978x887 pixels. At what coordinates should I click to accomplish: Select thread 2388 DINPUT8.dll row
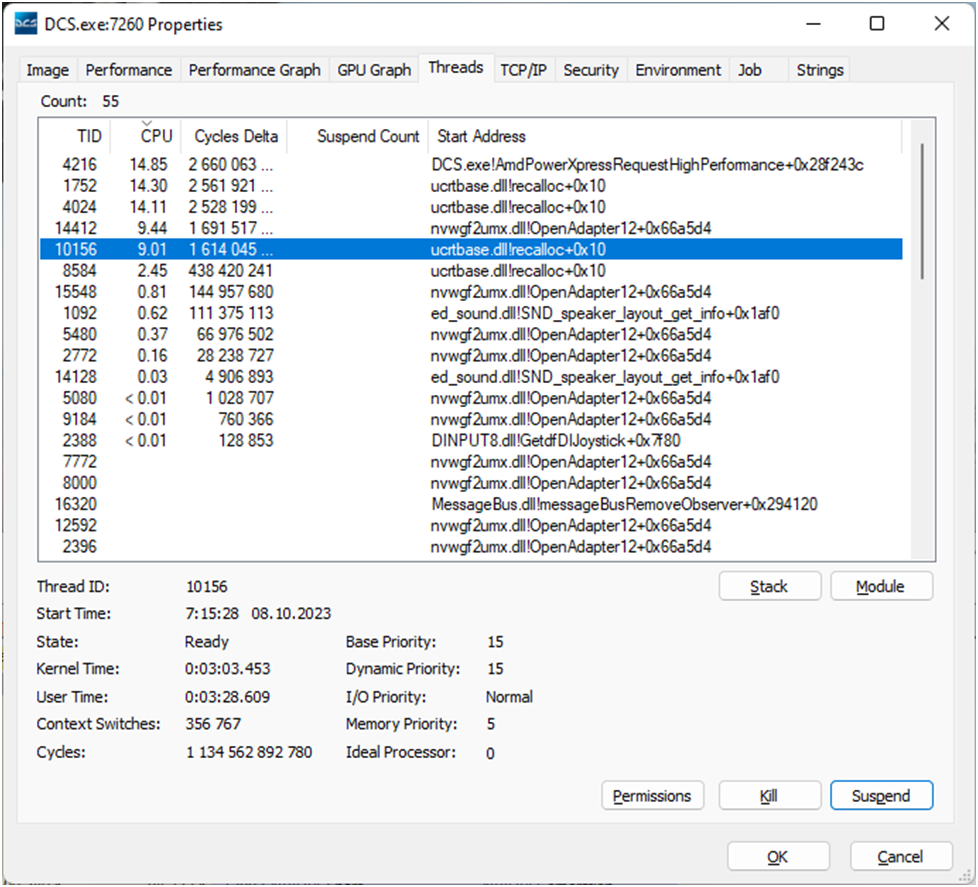(x=471, y=440)
